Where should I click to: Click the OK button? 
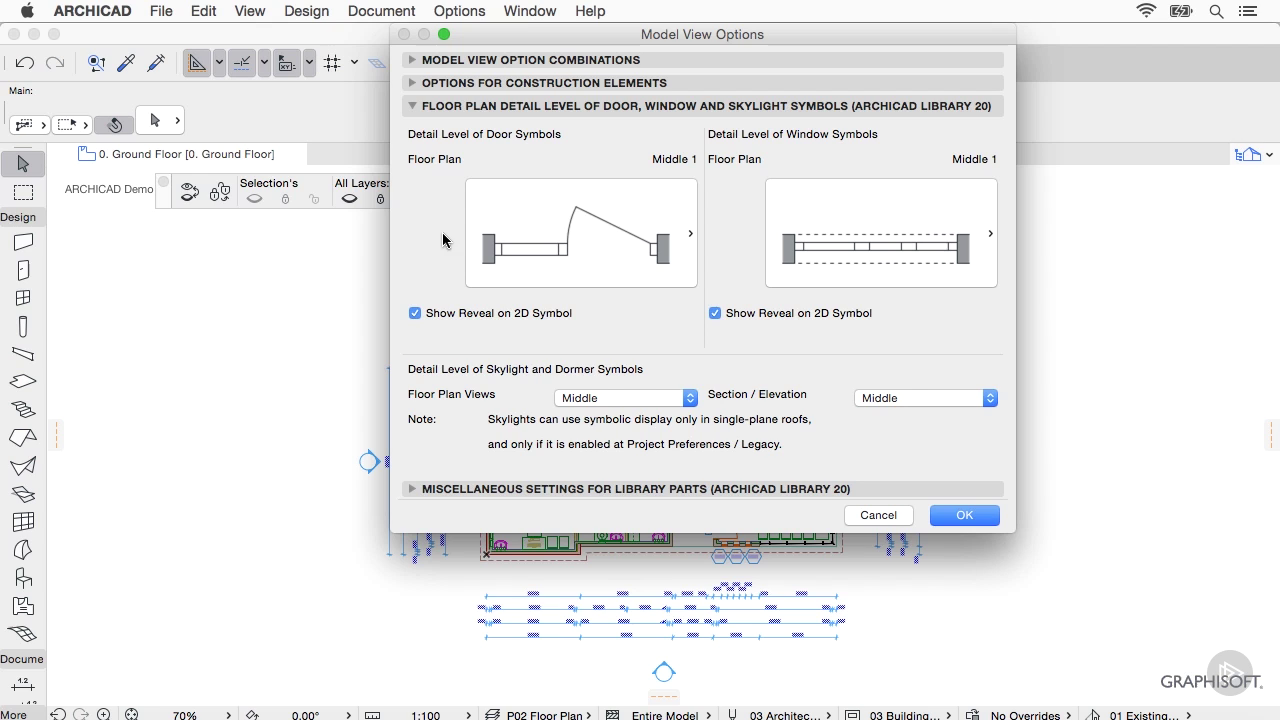(x=964, y=515)
